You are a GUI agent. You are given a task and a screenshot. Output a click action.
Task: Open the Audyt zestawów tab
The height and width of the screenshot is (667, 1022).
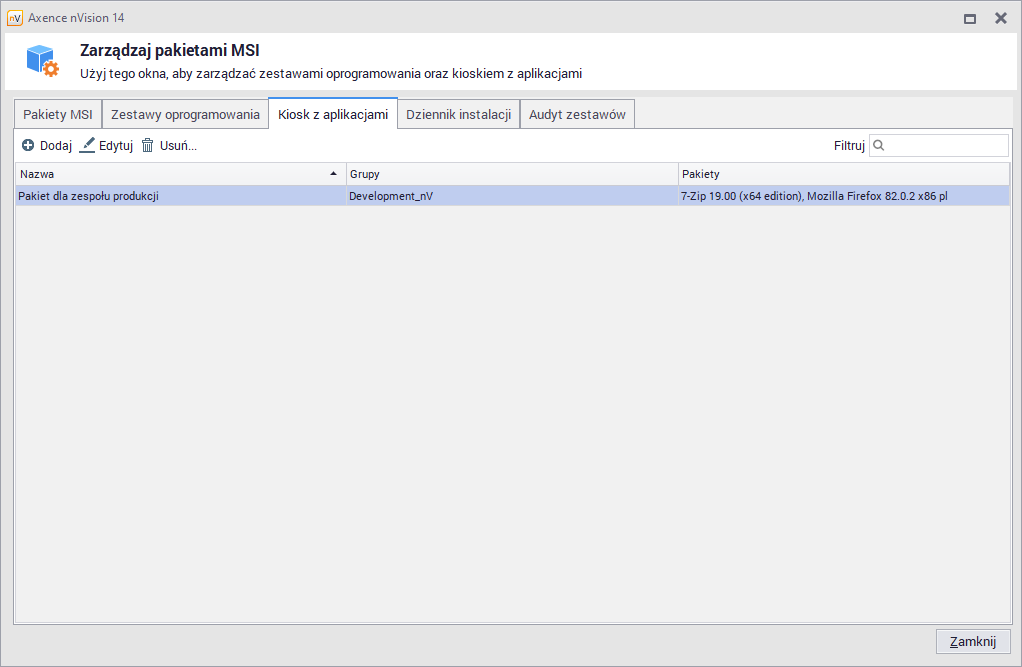pos(577,115)
